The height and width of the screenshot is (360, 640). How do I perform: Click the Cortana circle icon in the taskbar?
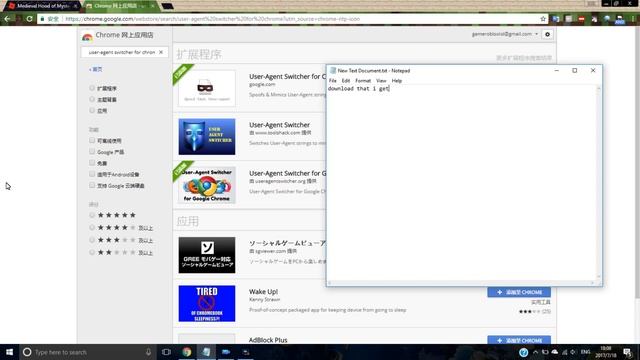[27, 352]
